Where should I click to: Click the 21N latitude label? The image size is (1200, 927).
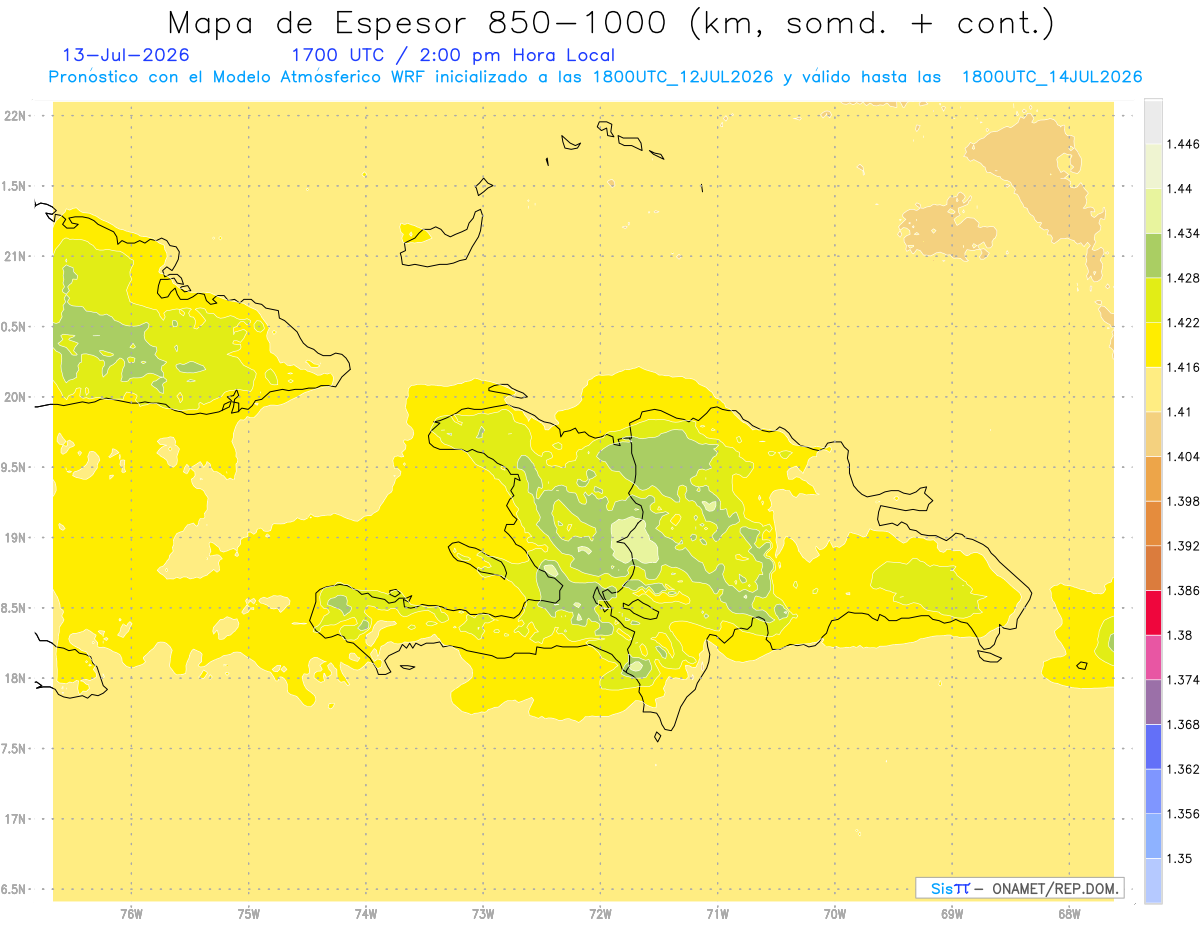click(x=17, y=257)
